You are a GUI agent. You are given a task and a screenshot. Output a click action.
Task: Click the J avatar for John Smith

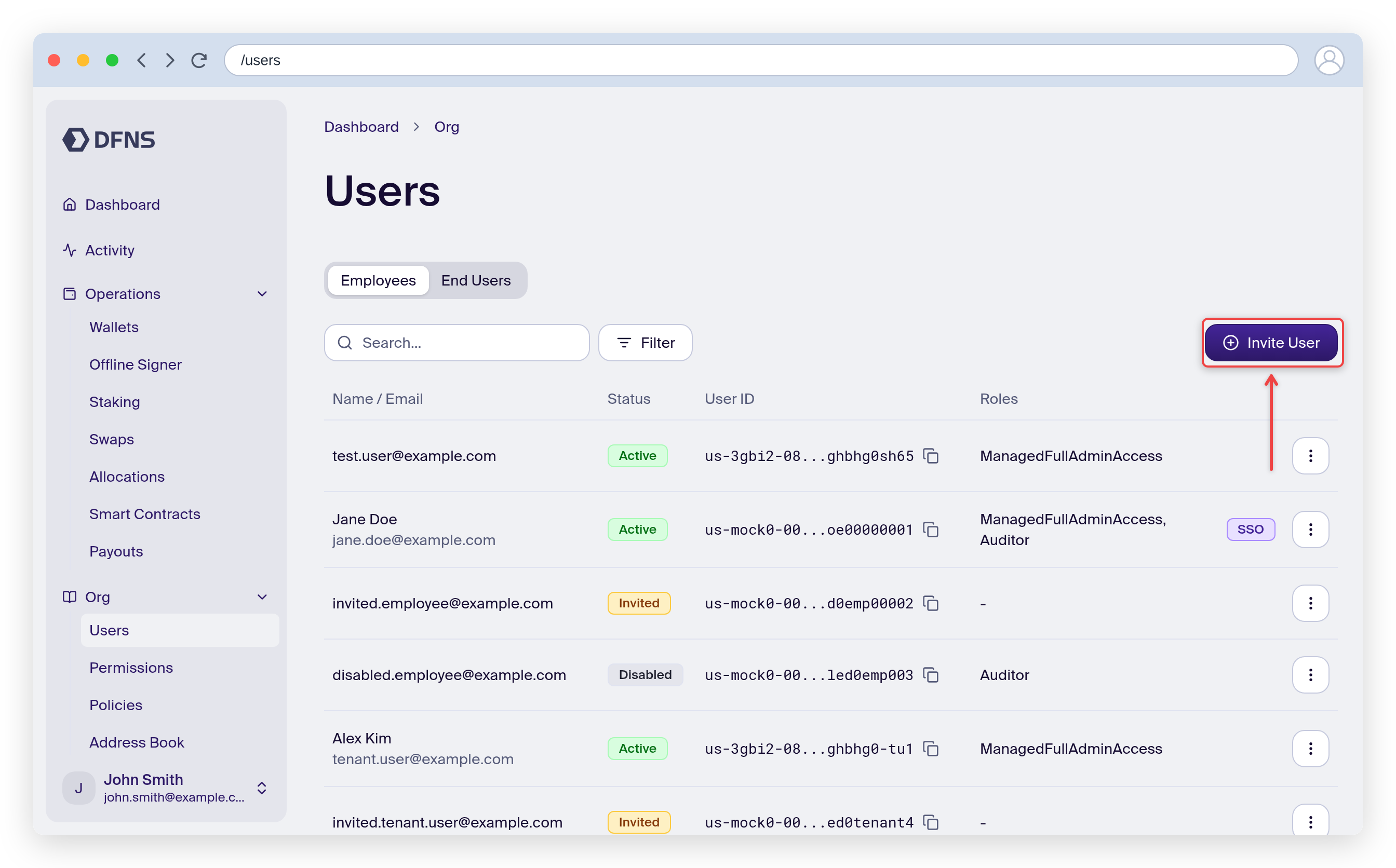(78, 788)
